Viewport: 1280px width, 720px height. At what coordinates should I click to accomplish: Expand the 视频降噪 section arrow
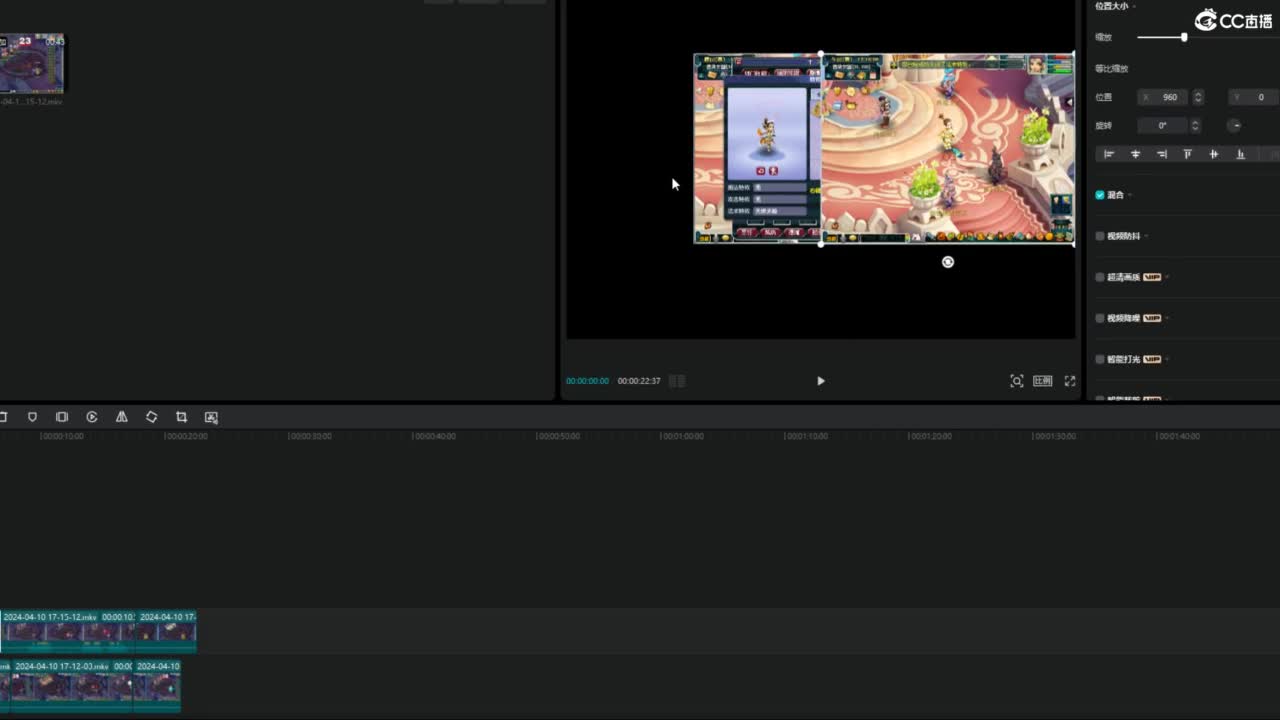tap(1167, 318)
